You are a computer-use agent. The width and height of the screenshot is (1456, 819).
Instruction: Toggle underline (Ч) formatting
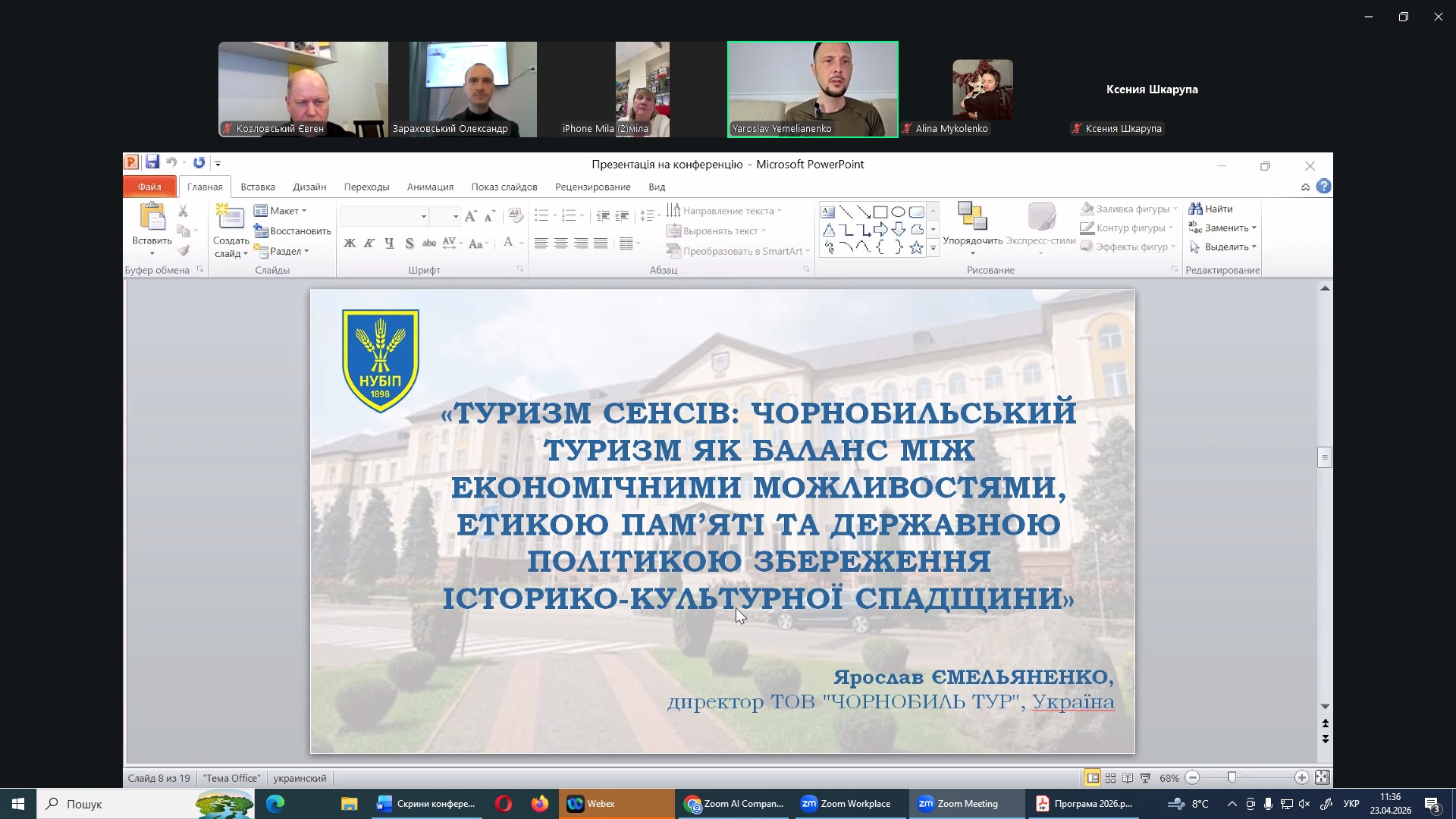point(389,243)
